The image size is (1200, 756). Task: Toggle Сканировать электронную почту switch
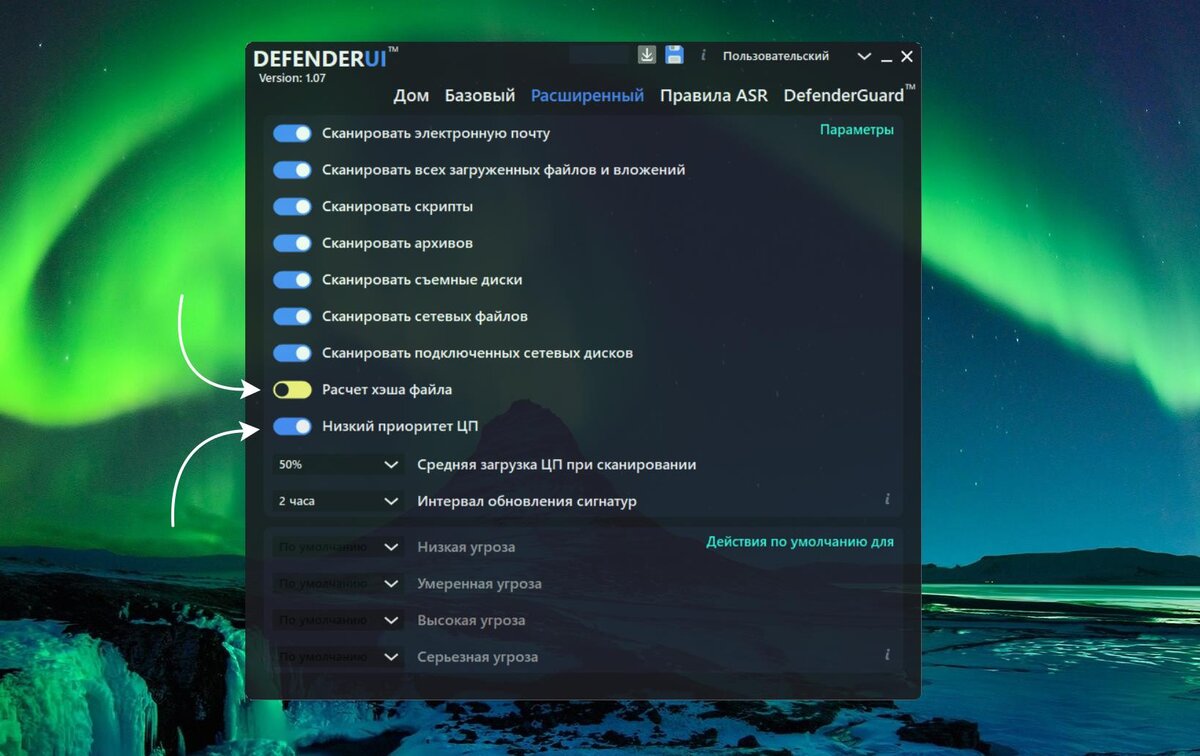pyautogui.click(x=293, y=133)
